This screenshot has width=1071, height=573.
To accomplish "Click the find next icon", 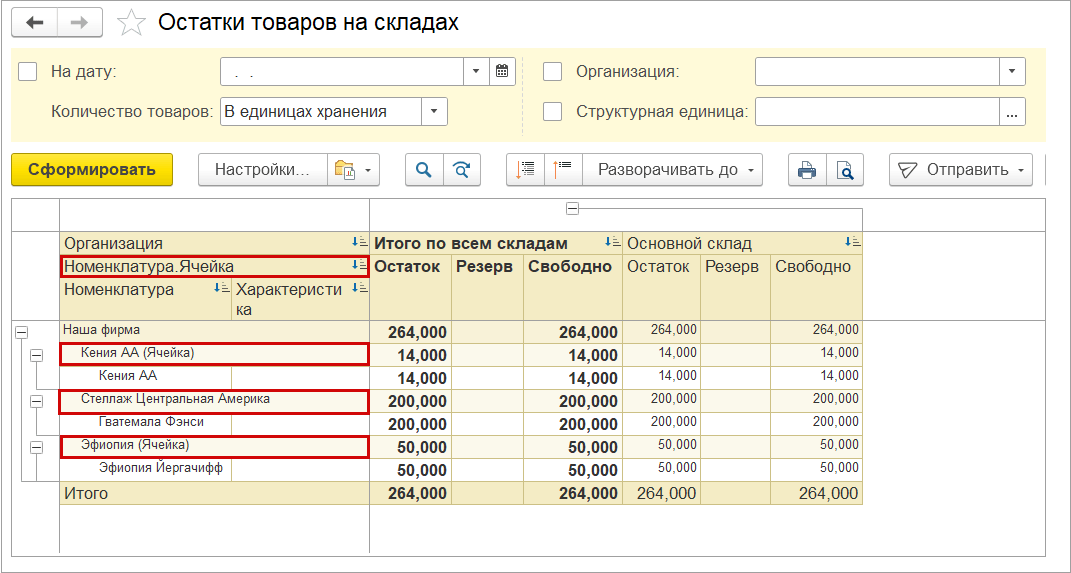I will 462,169.
